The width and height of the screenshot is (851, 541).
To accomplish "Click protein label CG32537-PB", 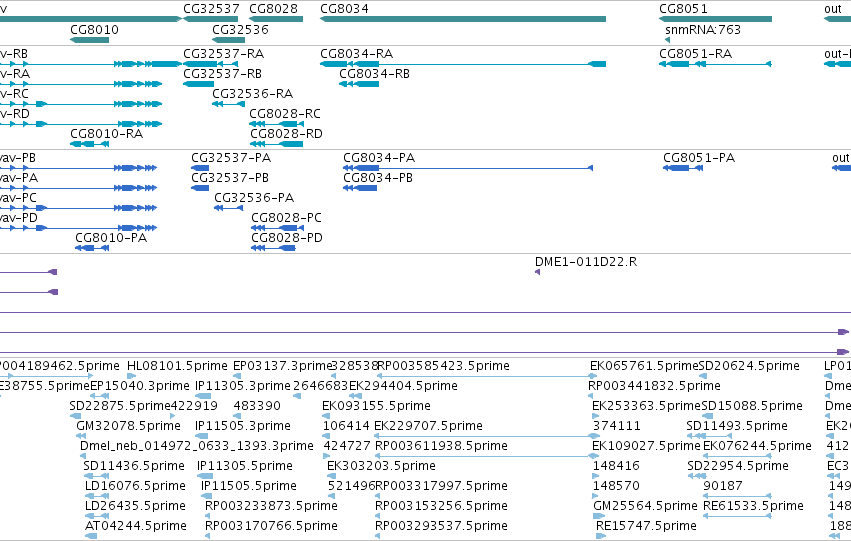I will point(230,177).
